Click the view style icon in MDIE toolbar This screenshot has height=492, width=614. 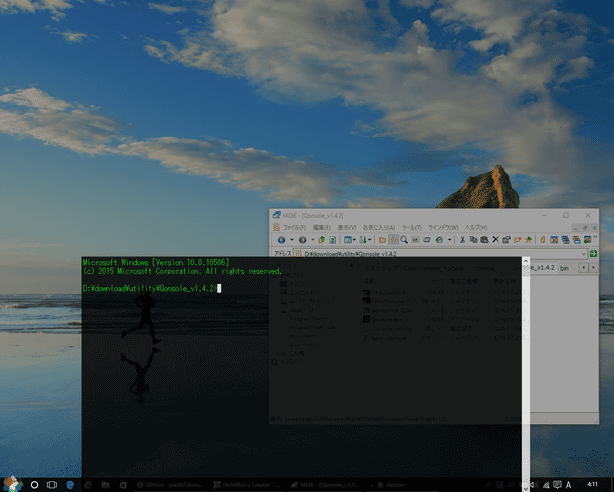pyautogui.click(x=347, y=240)
